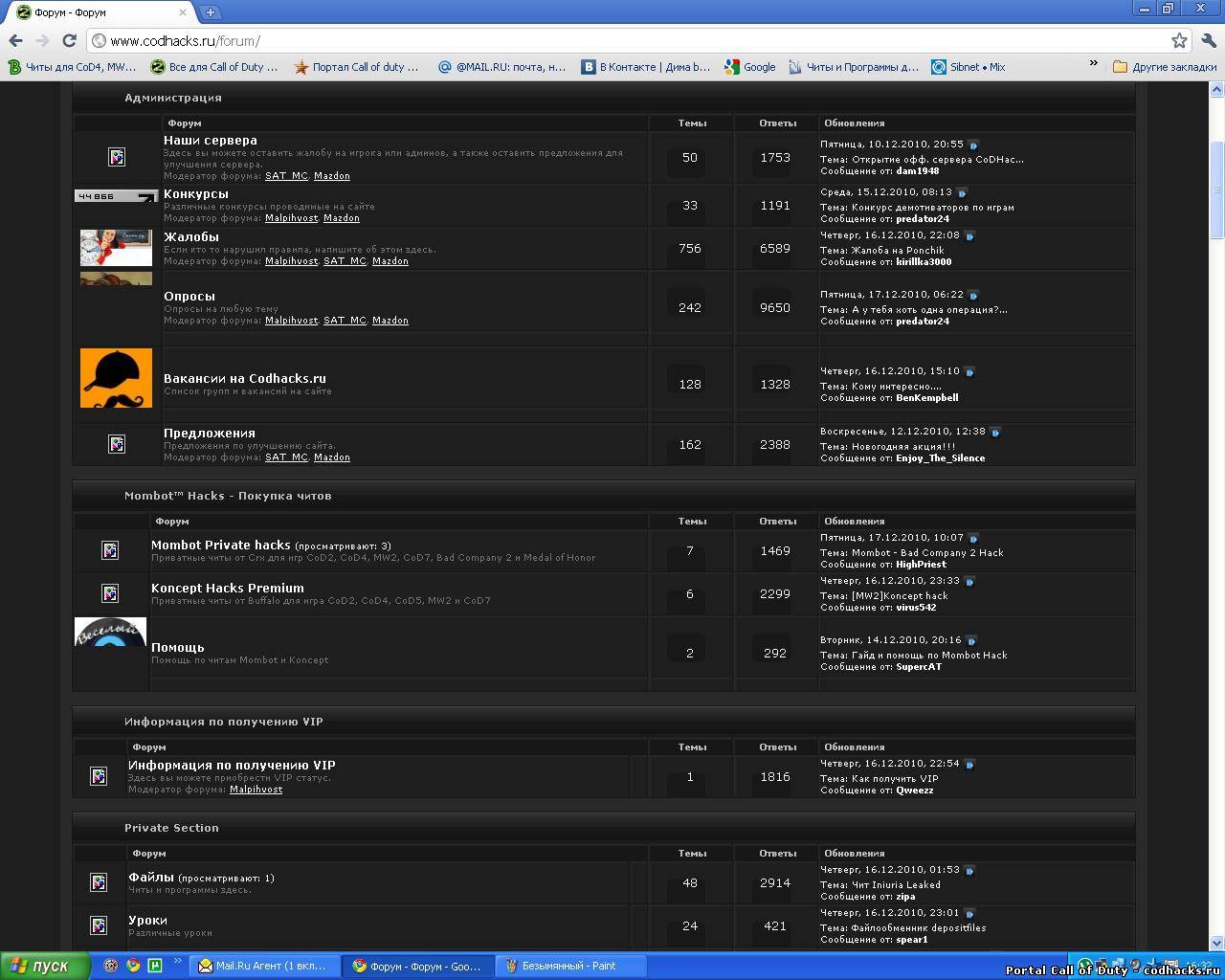Switch to Mail.Ru Агент taskbar window
This screenshot has height=980, width=1225.
(x=265, y=966)
